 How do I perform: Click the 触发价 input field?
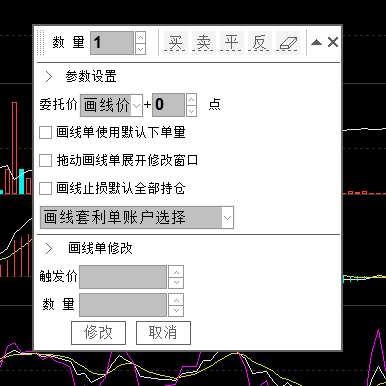point(123,277)
